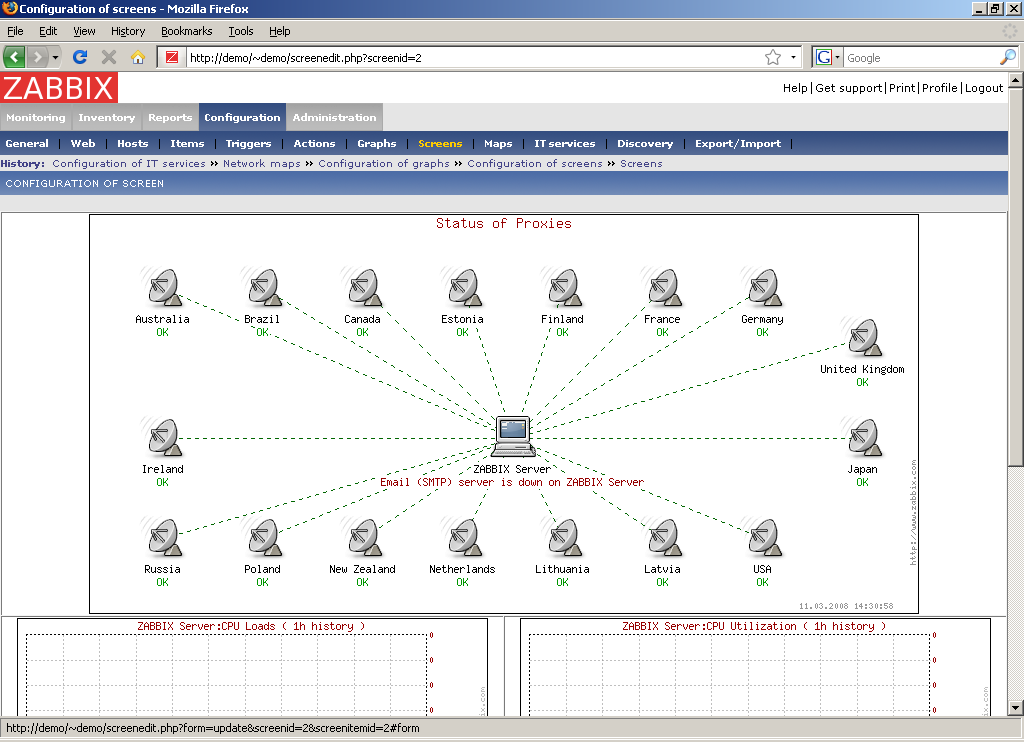This screenshot has height=742, width=1024.
Task: Click the ZABBIX Server computer icon
Action: (x=513, y=437)
